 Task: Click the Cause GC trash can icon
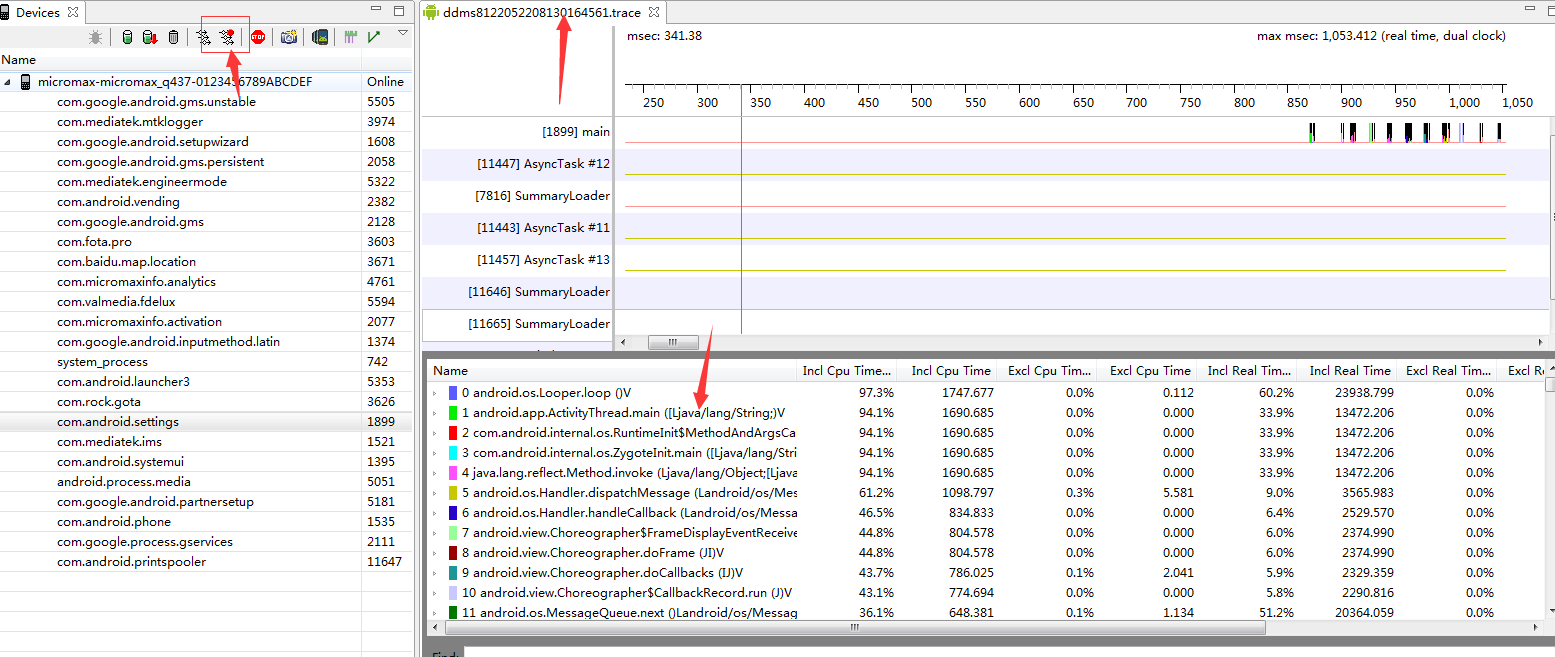click(x=173, y=37)
